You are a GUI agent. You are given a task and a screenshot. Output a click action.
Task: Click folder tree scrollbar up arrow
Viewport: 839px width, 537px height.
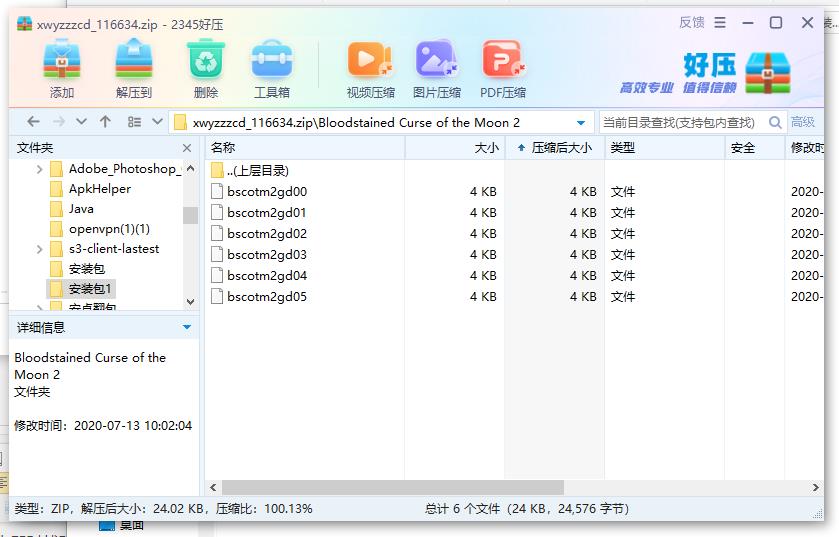pyautogui.click(x=190, y=169)
